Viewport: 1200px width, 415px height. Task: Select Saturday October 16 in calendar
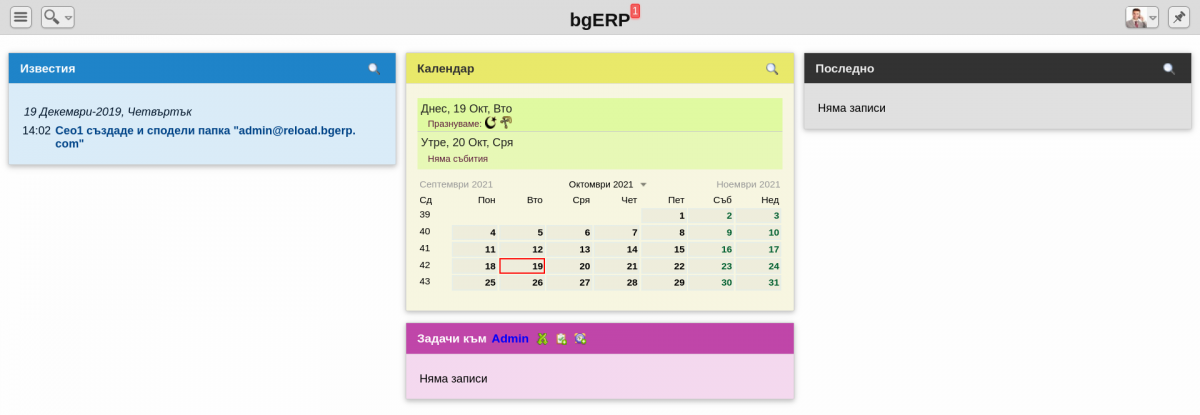click(x=711, y=249)
